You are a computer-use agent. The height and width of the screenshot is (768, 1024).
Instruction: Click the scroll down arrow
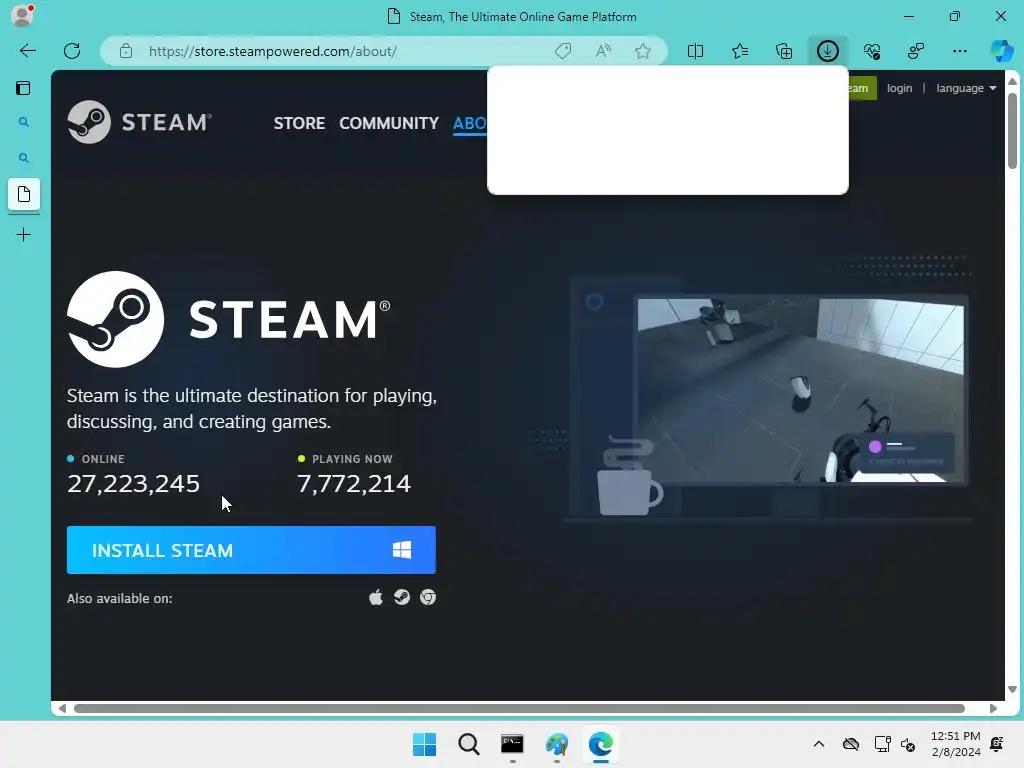[1012, 689]
